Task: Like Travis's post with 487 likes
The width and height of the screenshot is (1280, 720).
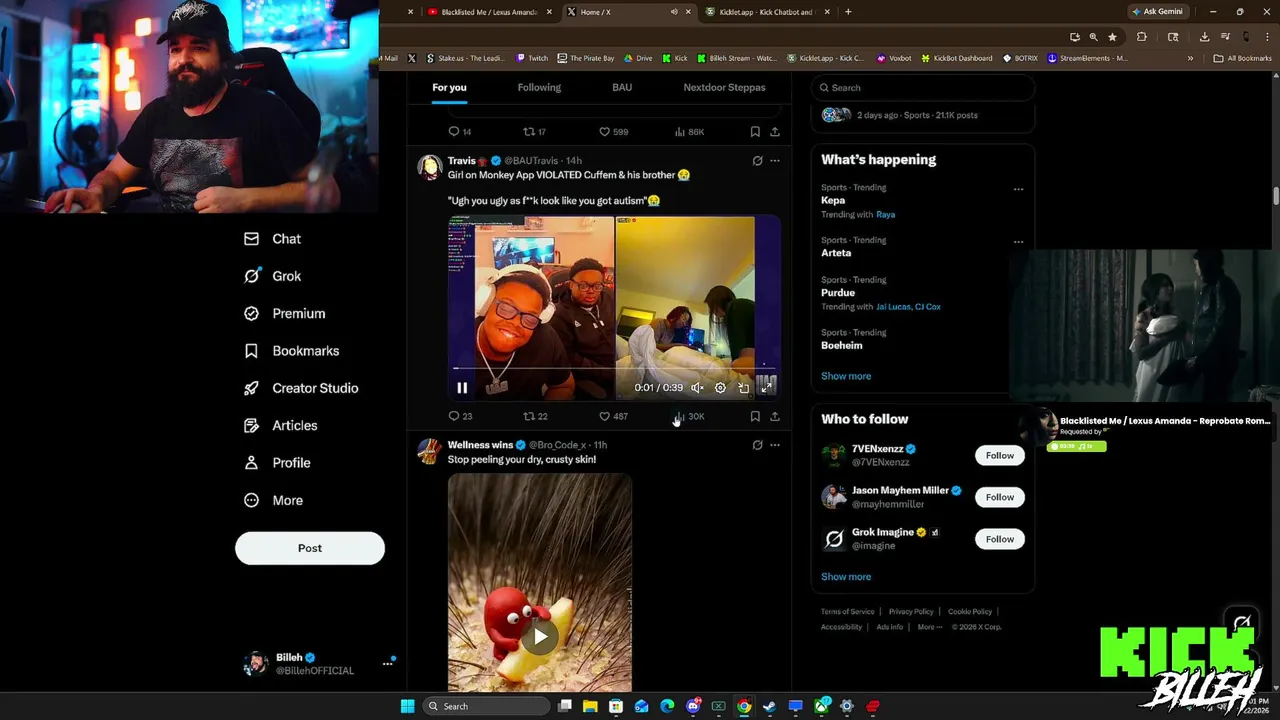Action: 613,416
